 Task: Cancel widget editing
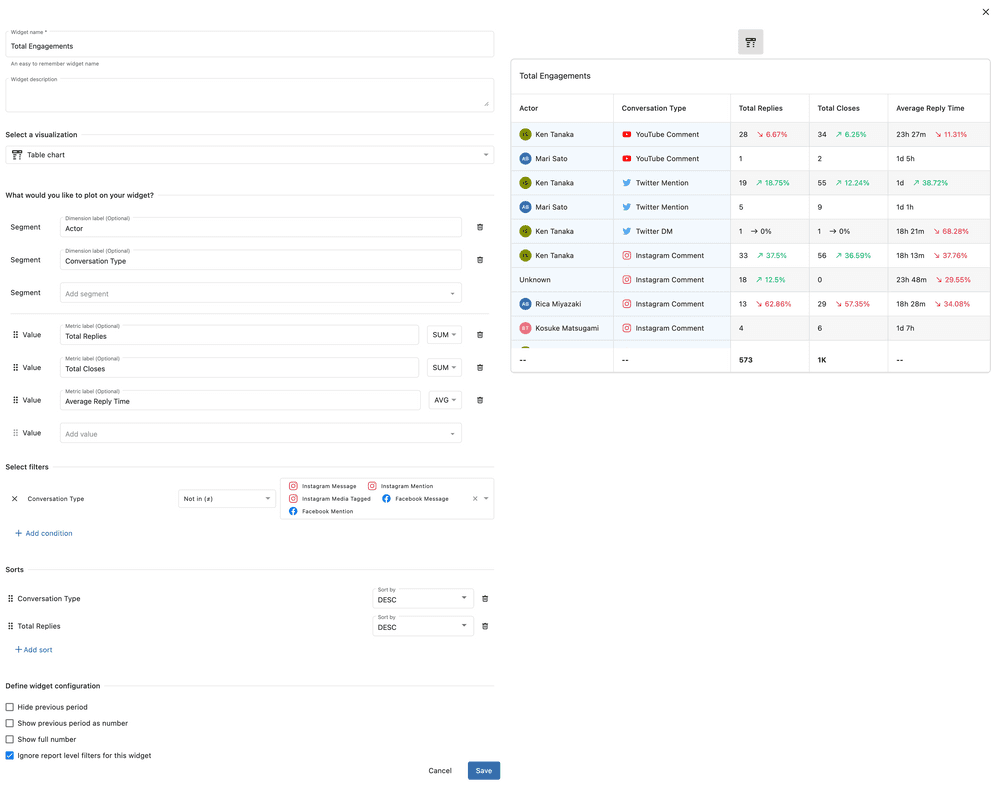click(440, 771)
